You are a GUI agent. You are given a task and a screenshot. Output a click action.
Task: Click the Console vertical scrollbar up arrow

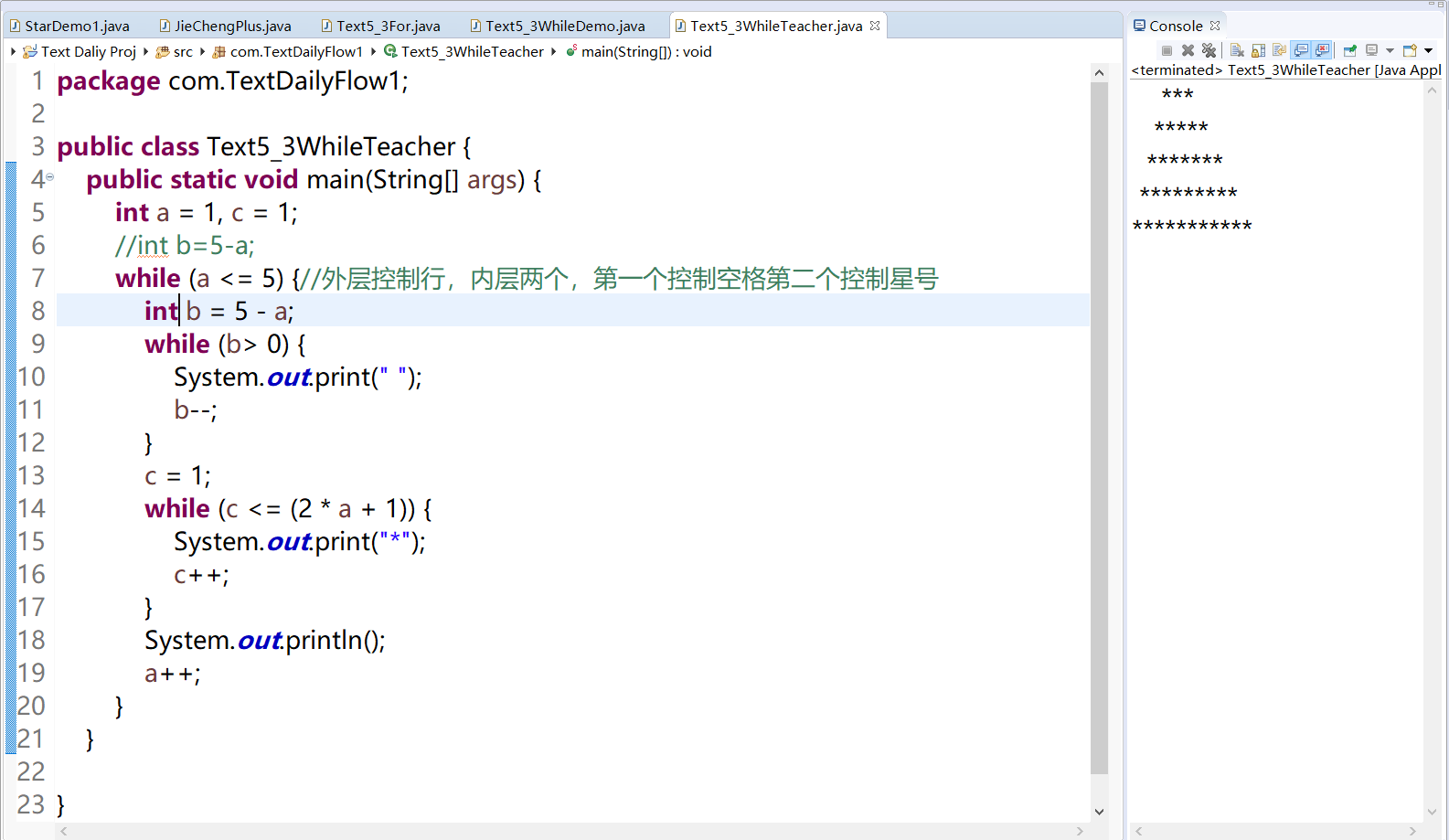pyautogui.click(x=1432, y=90)
